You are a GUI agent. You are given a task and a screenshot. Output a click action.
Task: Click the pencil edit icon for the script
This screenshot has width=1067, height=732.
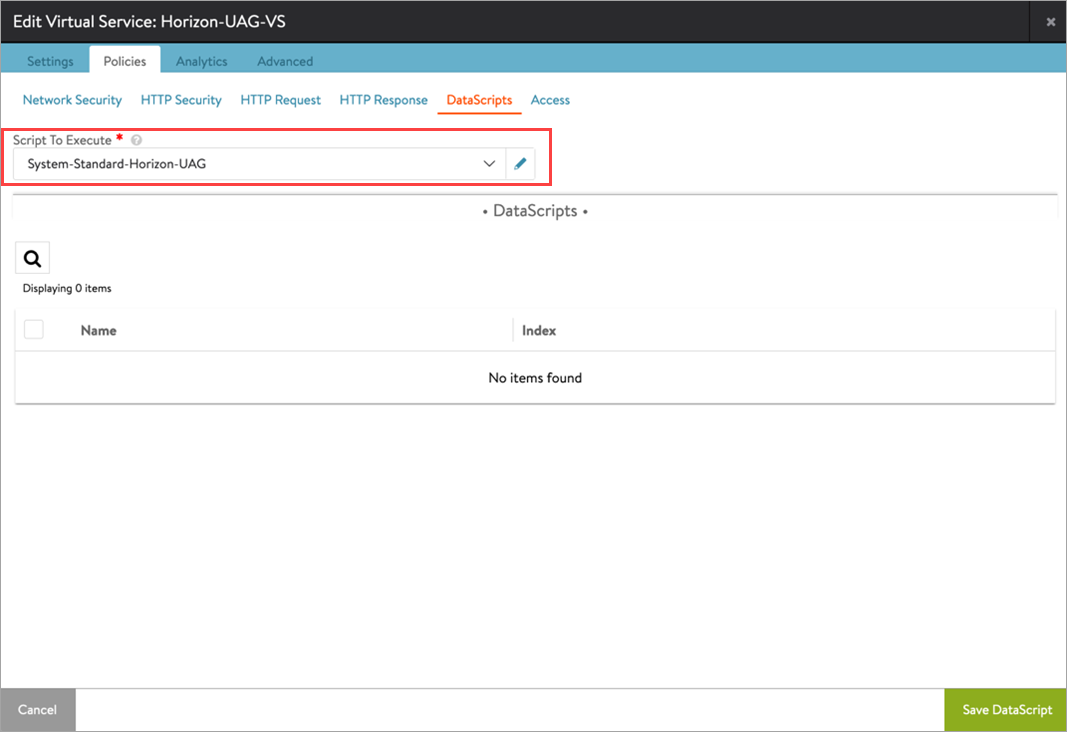coord(521,164)
